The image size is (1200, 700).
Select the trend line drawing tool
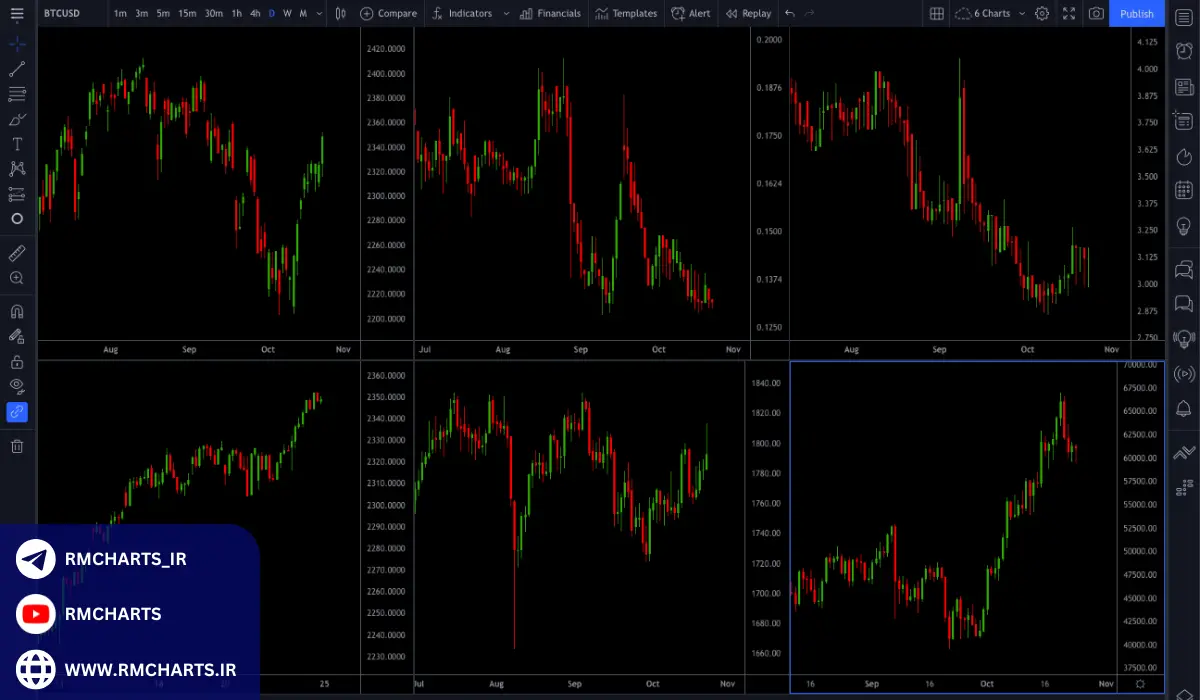(x=17, y=69)
